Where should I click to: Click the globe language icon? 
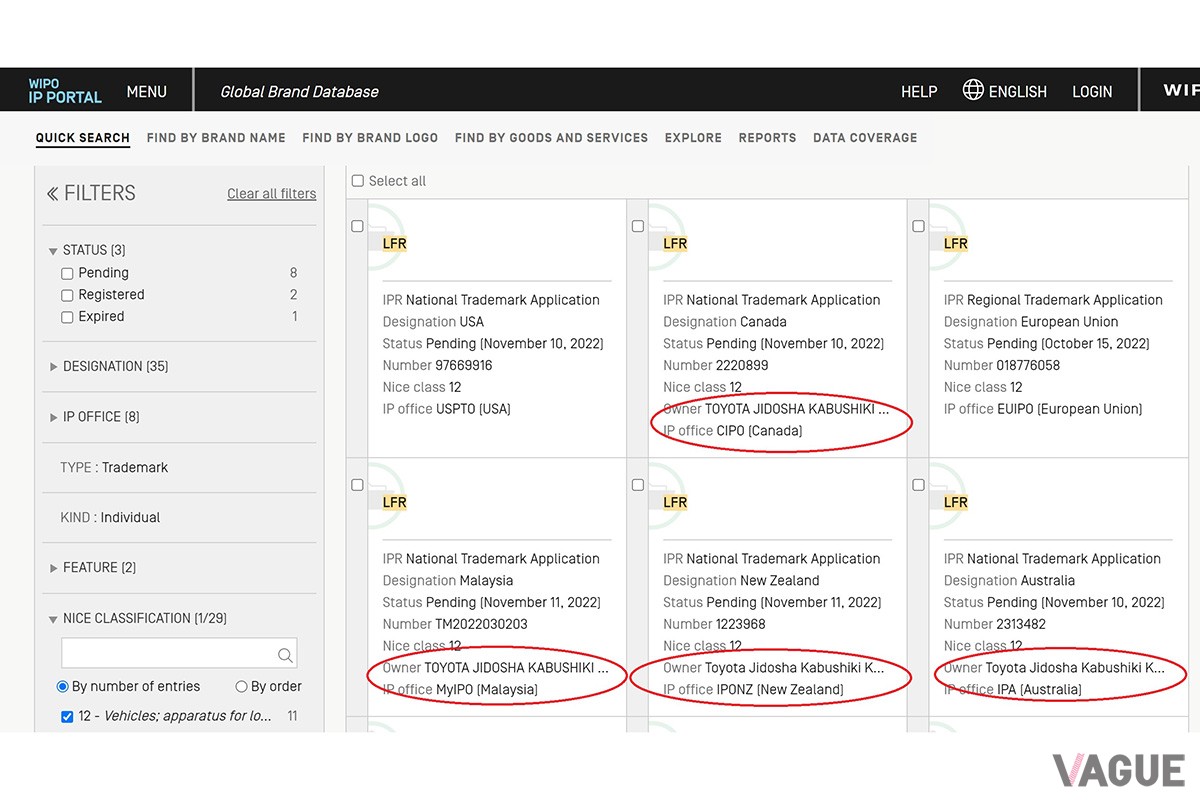973,90
